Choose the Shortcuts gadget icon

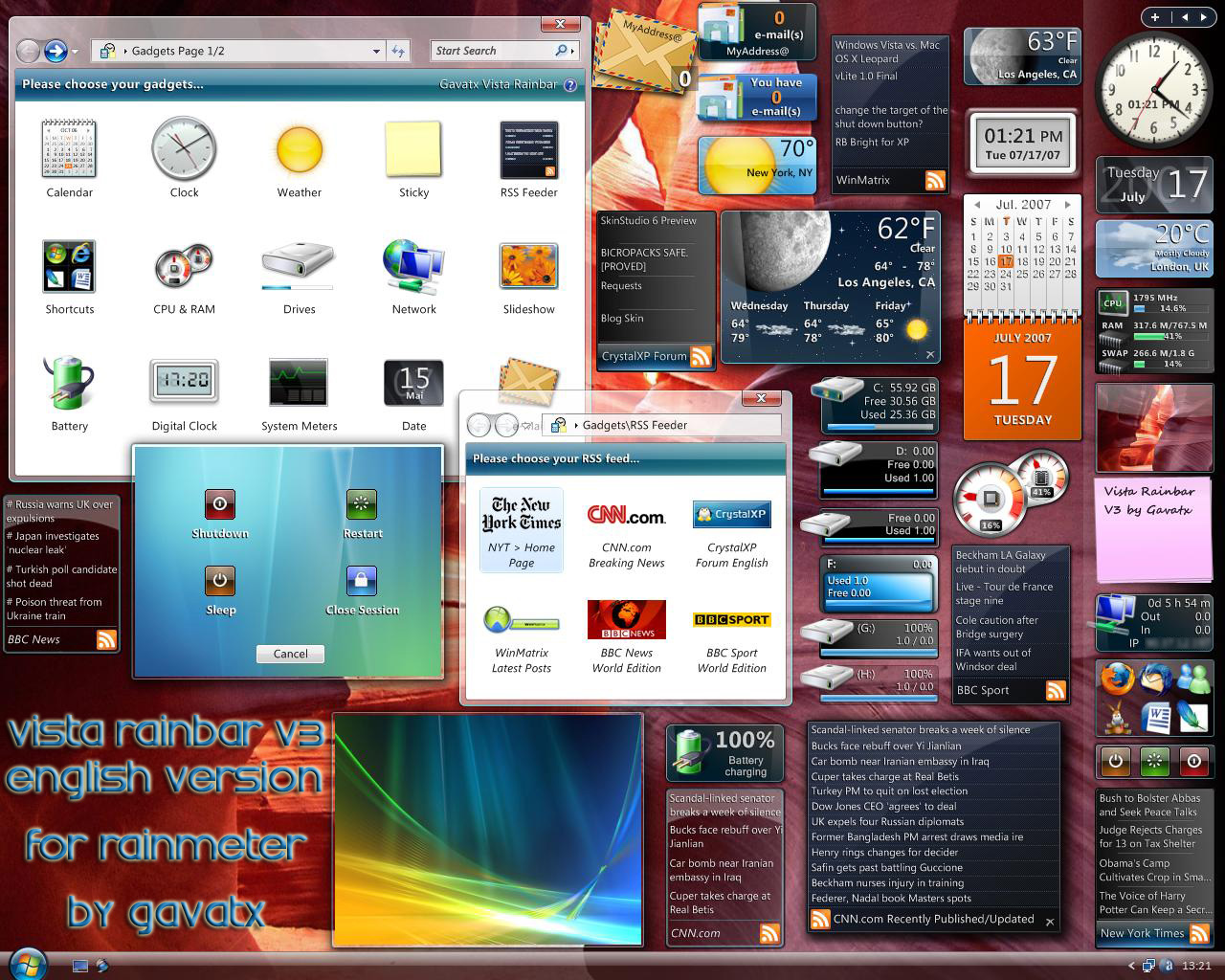[x=69, y=266]
